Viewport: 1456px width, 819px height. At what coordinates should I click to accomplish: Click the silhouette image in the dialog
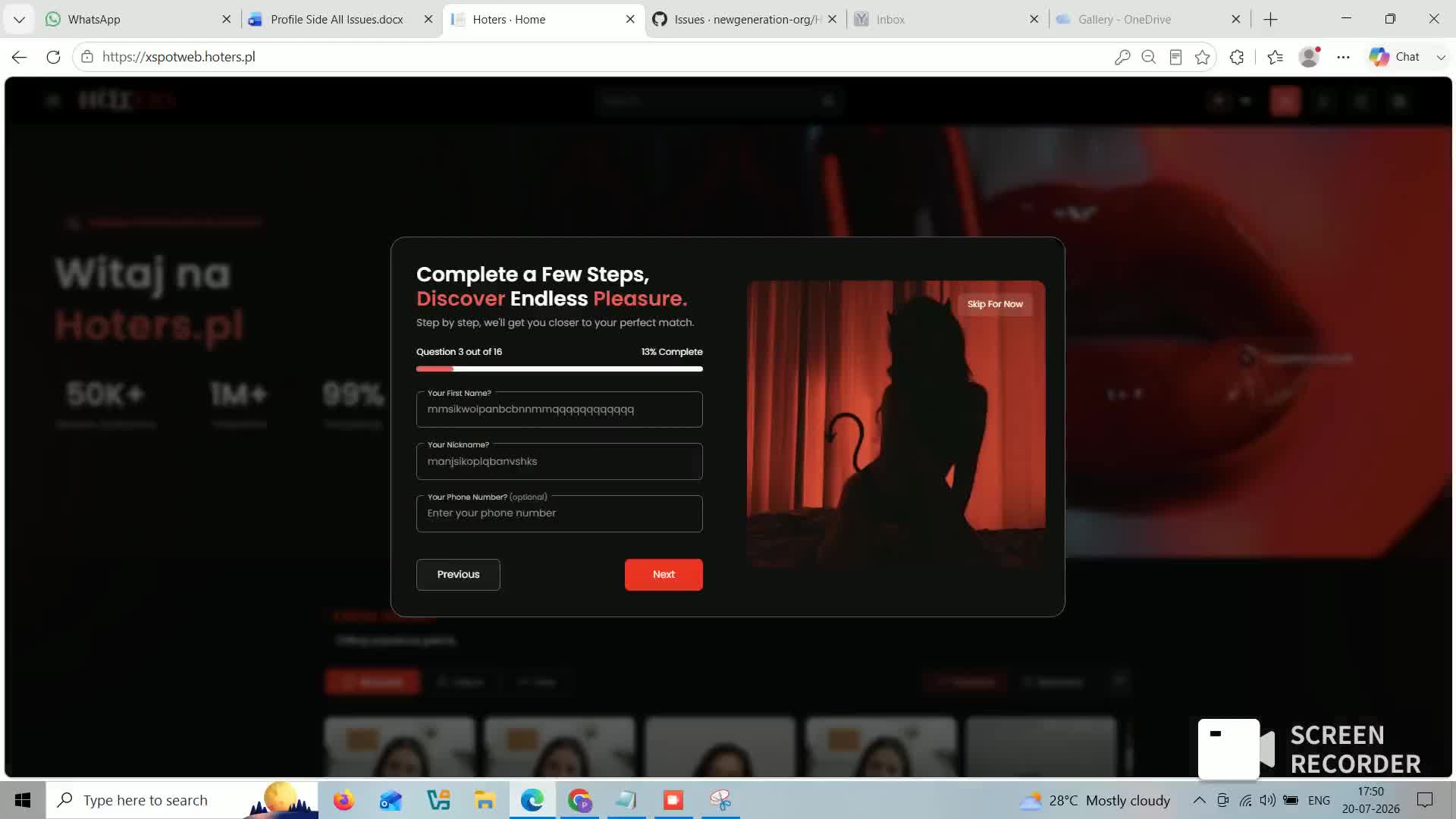[x=896, y=425]
